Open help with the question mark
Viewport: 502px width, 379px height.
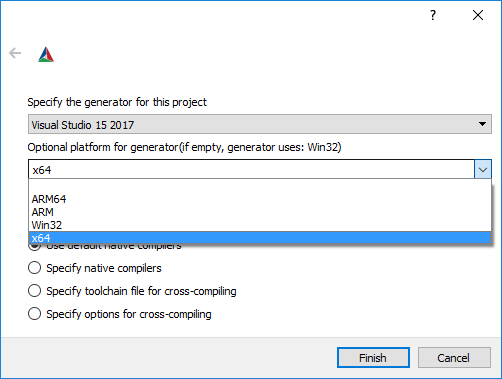tap(433, 15)
